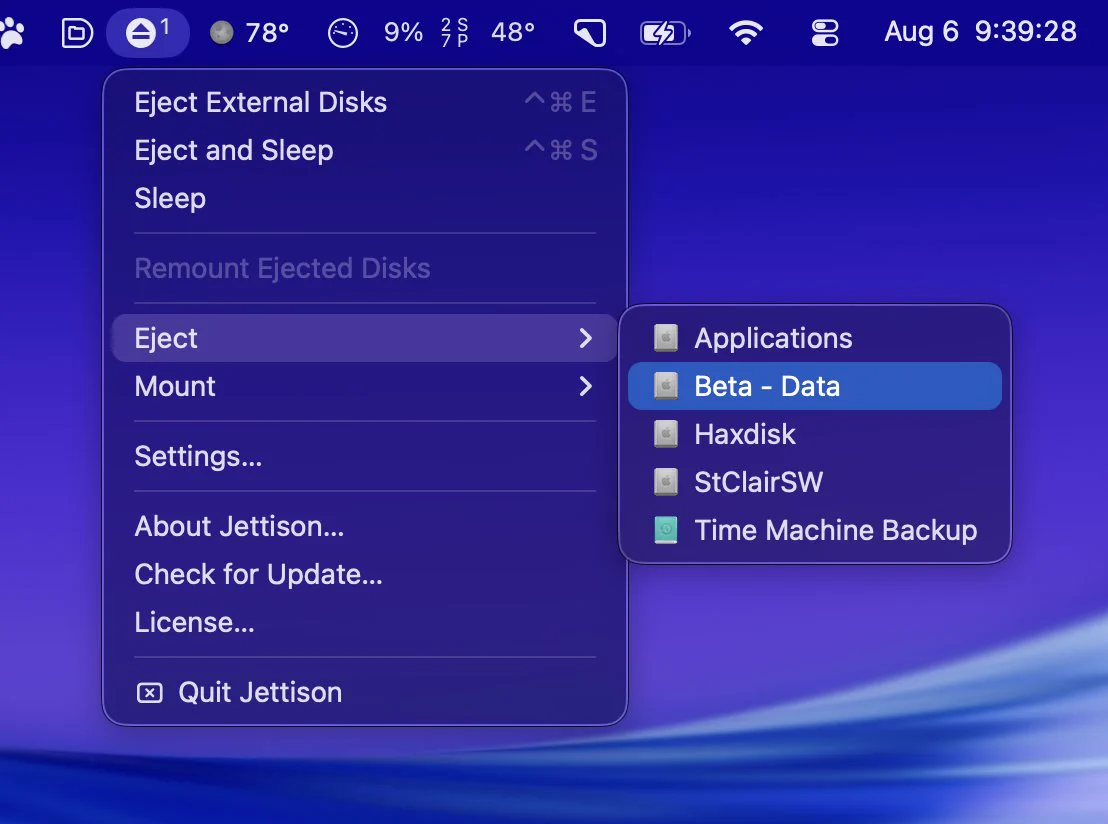Open the Jettison eject icon in menu bar
Viewport: 1108px width, 824px height.
point(148,33)
